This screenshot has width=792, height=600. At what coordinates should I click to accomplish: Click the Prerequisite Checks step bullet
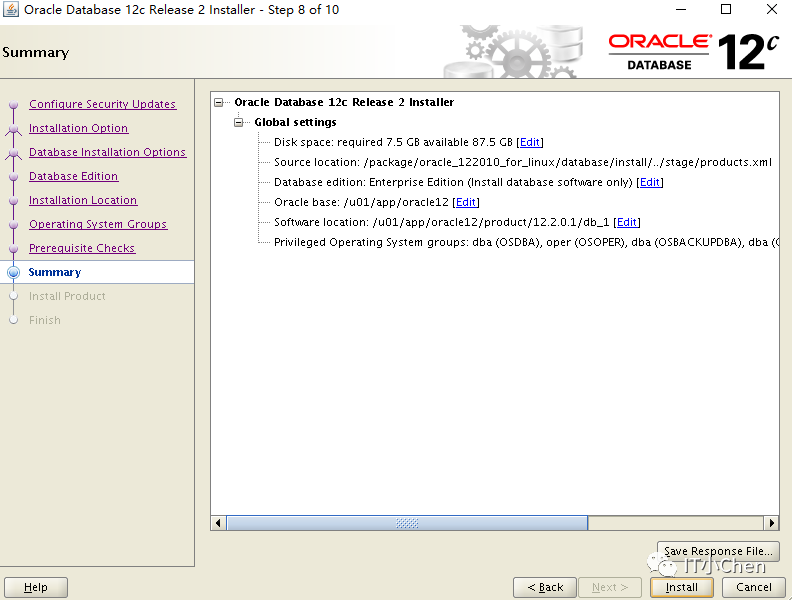(14, 248)
